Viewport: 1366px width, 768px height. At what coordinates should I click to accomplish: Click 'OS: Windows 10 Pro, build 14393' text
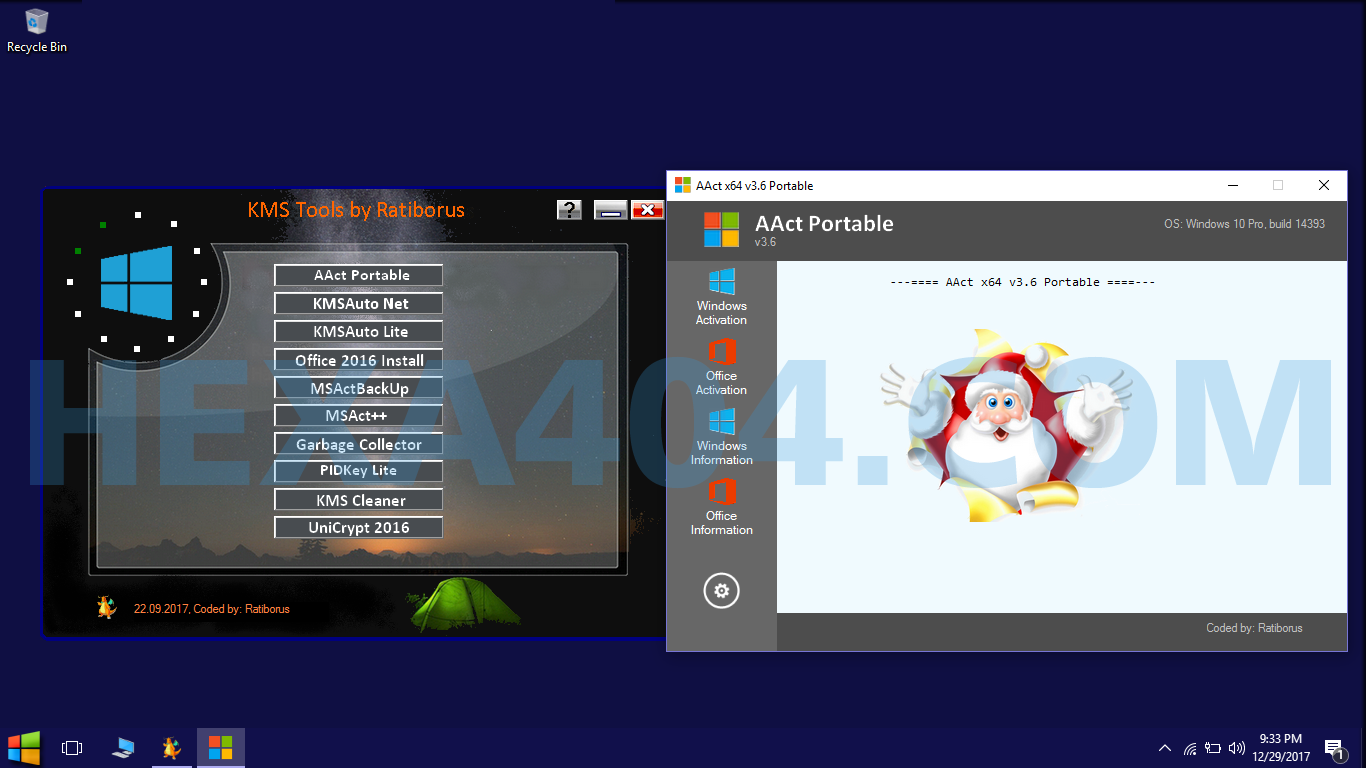[1244, 224]
